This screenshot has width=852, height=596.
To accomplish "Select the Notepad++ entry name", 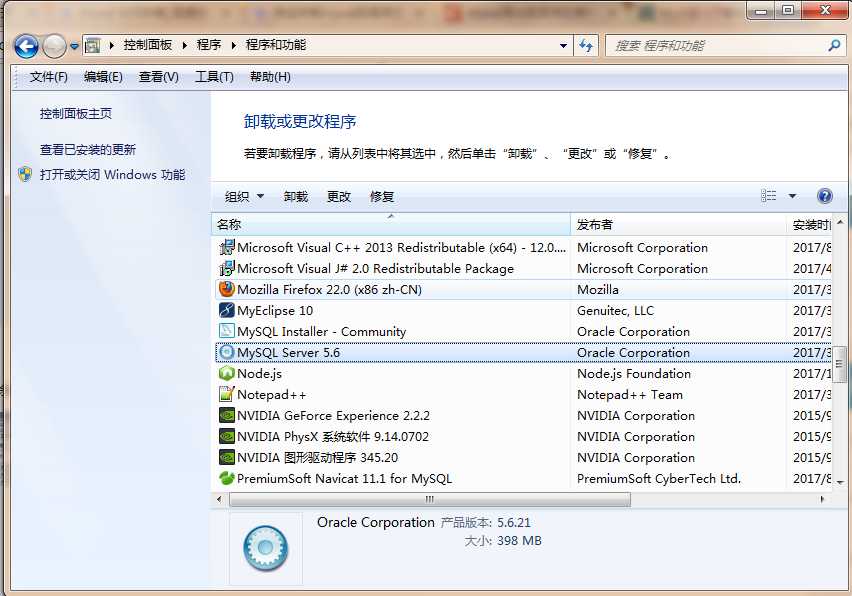I will 272,395.
